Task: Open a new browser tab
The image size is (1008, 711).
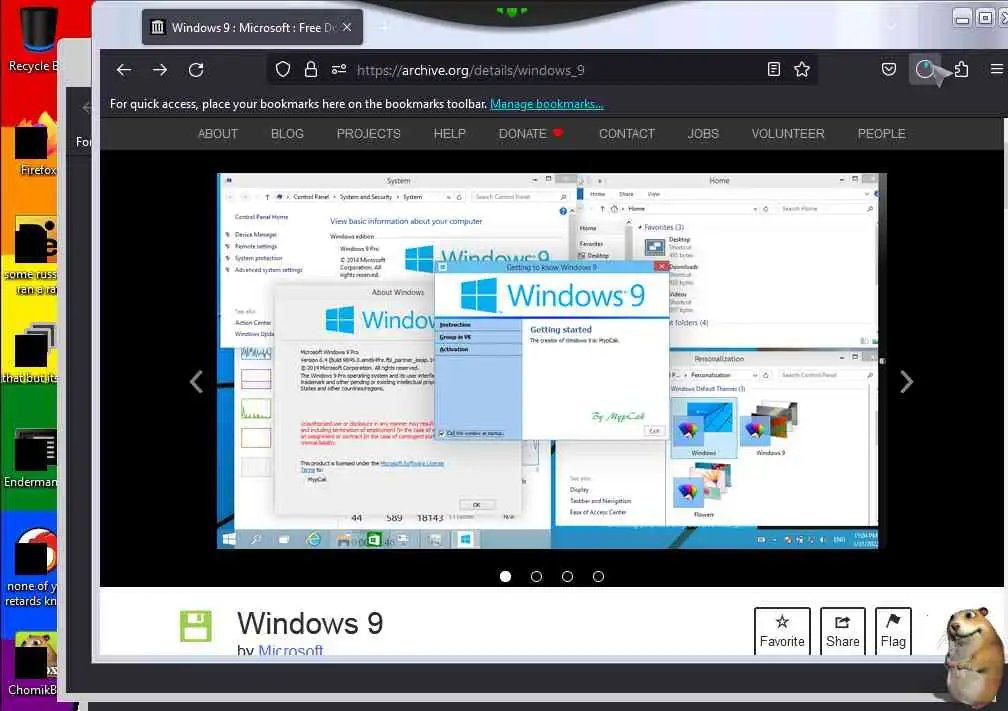Action: [x=384, y=27]
